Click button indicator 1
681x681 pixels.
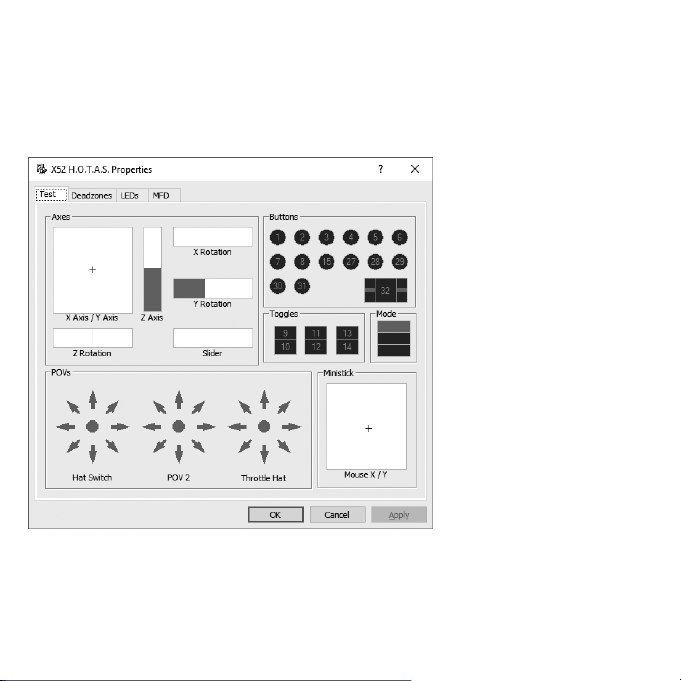[x=278, y=237]
